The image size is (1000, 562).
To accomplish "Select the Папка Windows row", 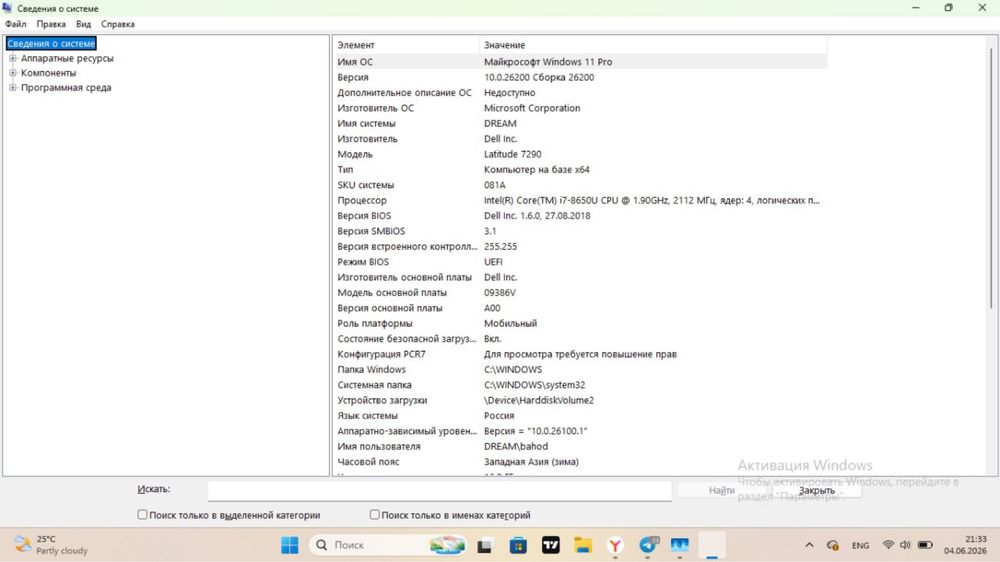I will [x=580, y=369].
